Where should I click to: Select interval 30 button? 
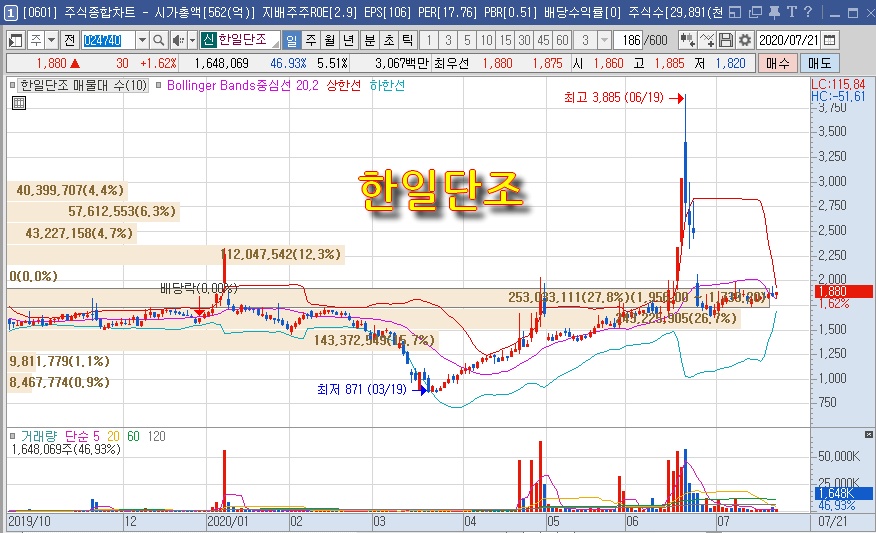coord(524,40)
